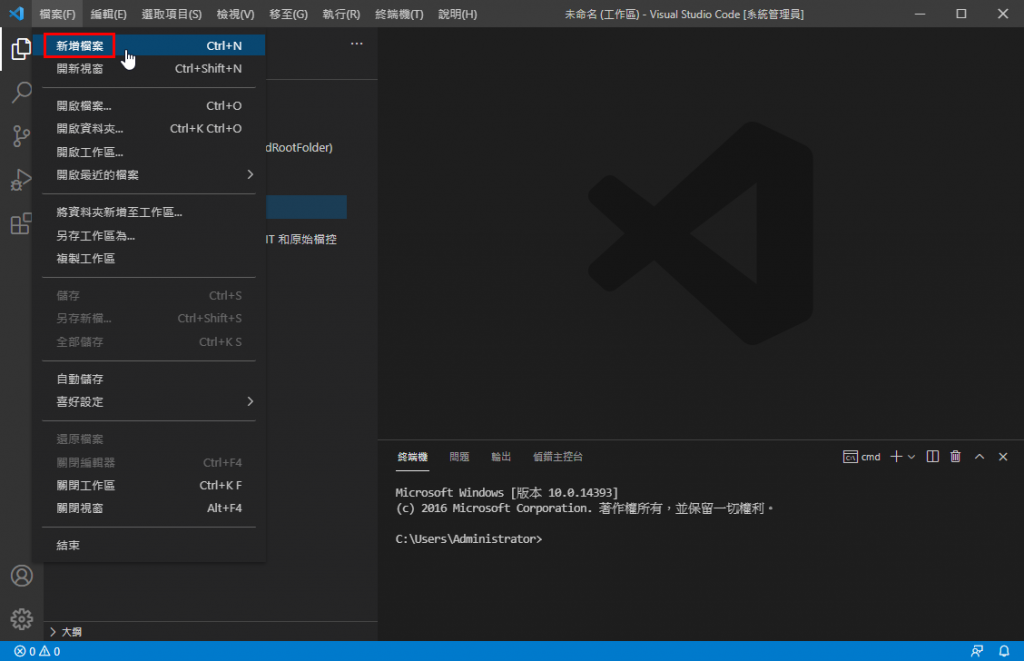Select 複製工作區 menu item
Viewport: 1024px width, 661px height.
click(x=149, y=259)
